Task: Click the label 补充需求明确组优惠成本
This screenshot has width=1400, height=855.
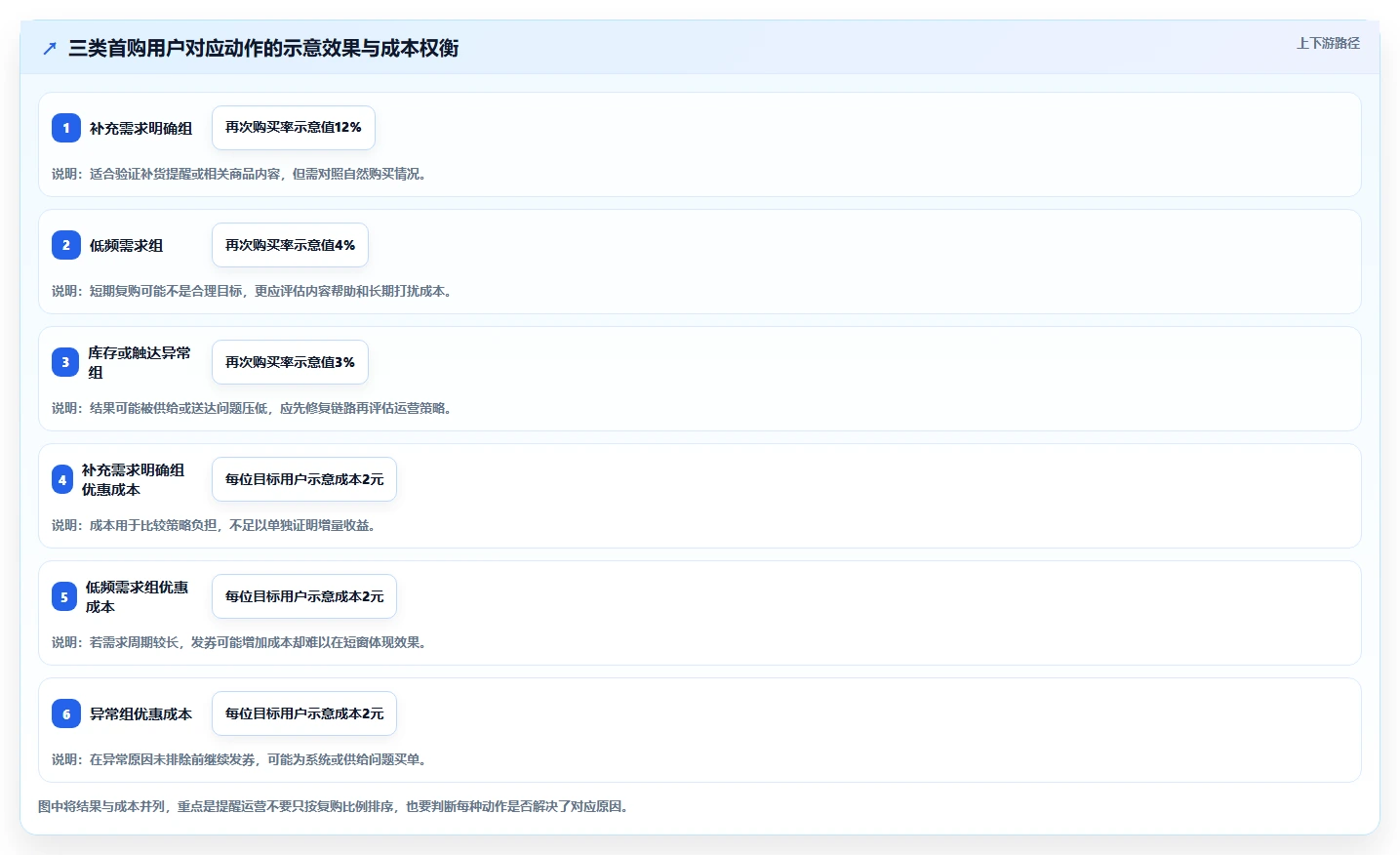Action: click(133, 479)
